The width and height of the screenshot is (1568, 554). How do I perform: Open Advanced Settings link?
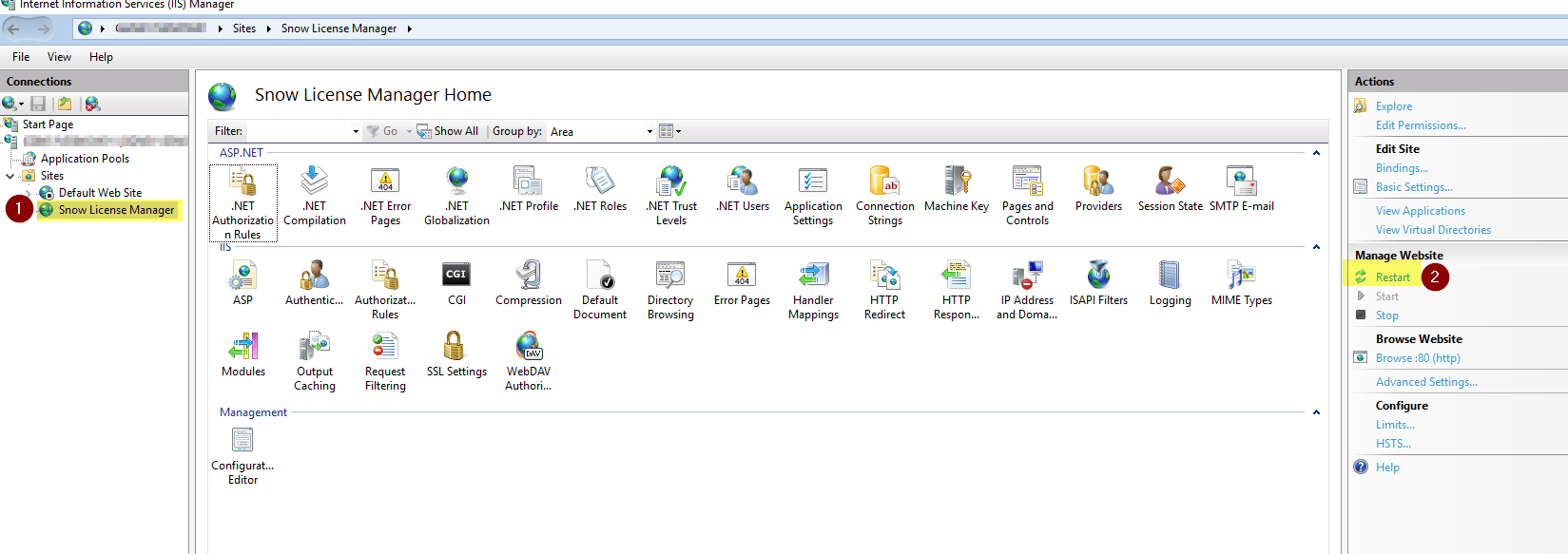coord(1426,382)
